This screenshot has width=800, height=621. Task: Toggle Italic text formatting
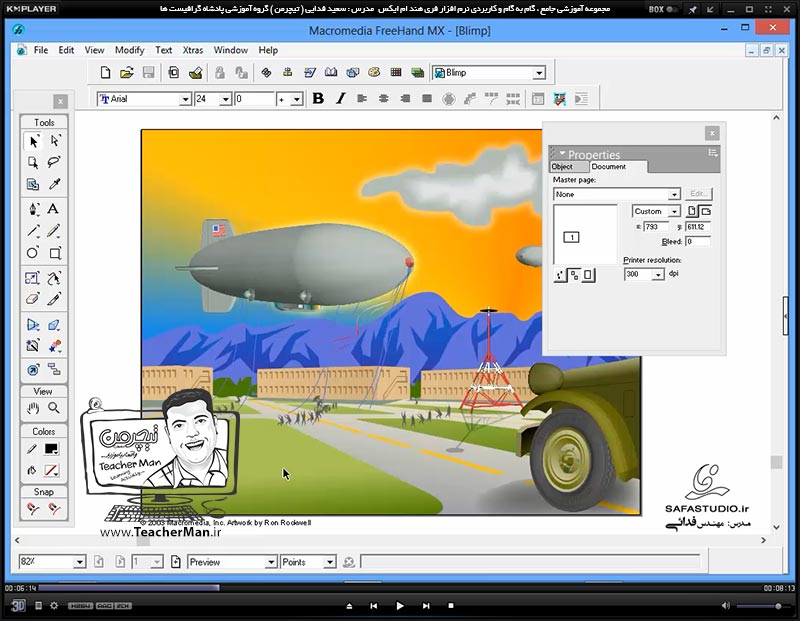pos(340,98)
